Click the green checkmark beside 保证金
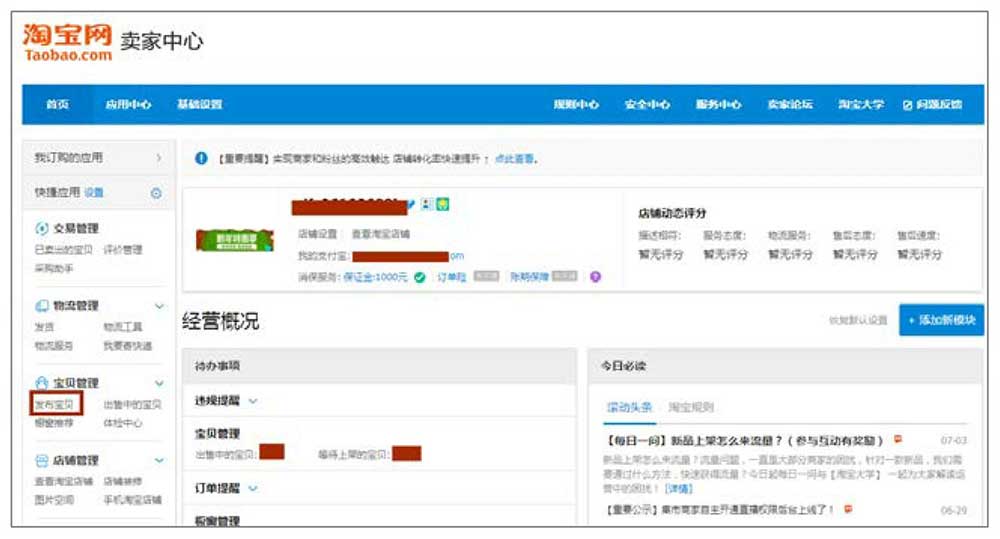This screenshot has width=1000, height=539. (420, 277)
